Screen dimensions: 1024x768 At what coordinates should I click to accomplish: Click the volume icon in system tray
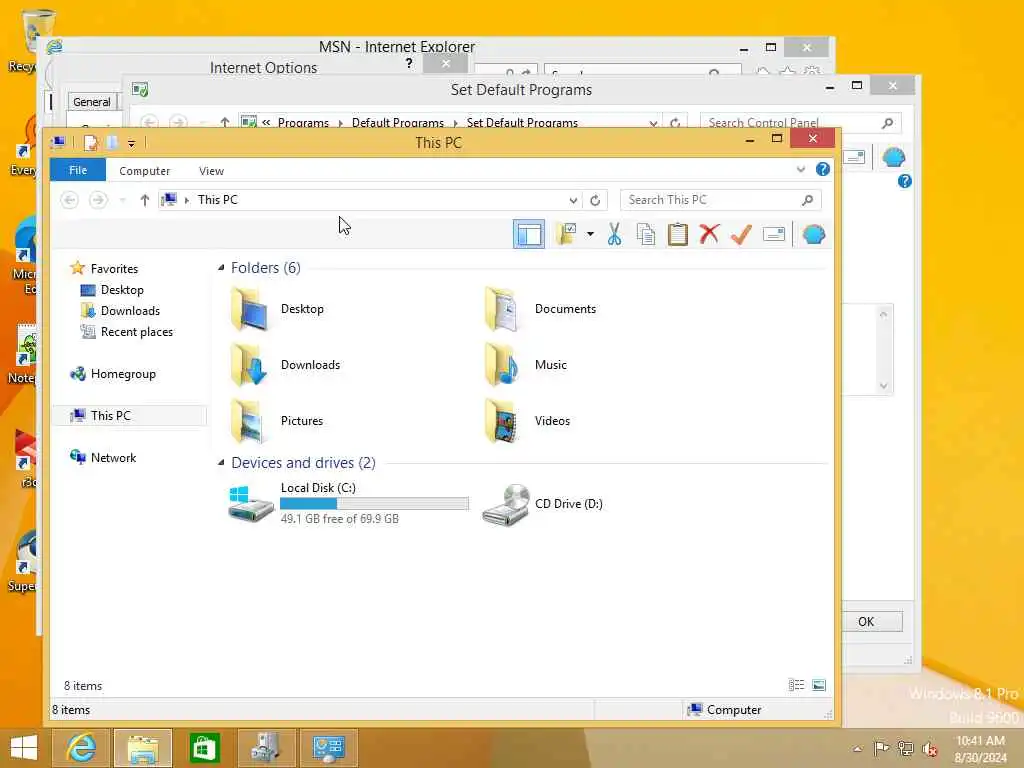[x=929, y=748]
